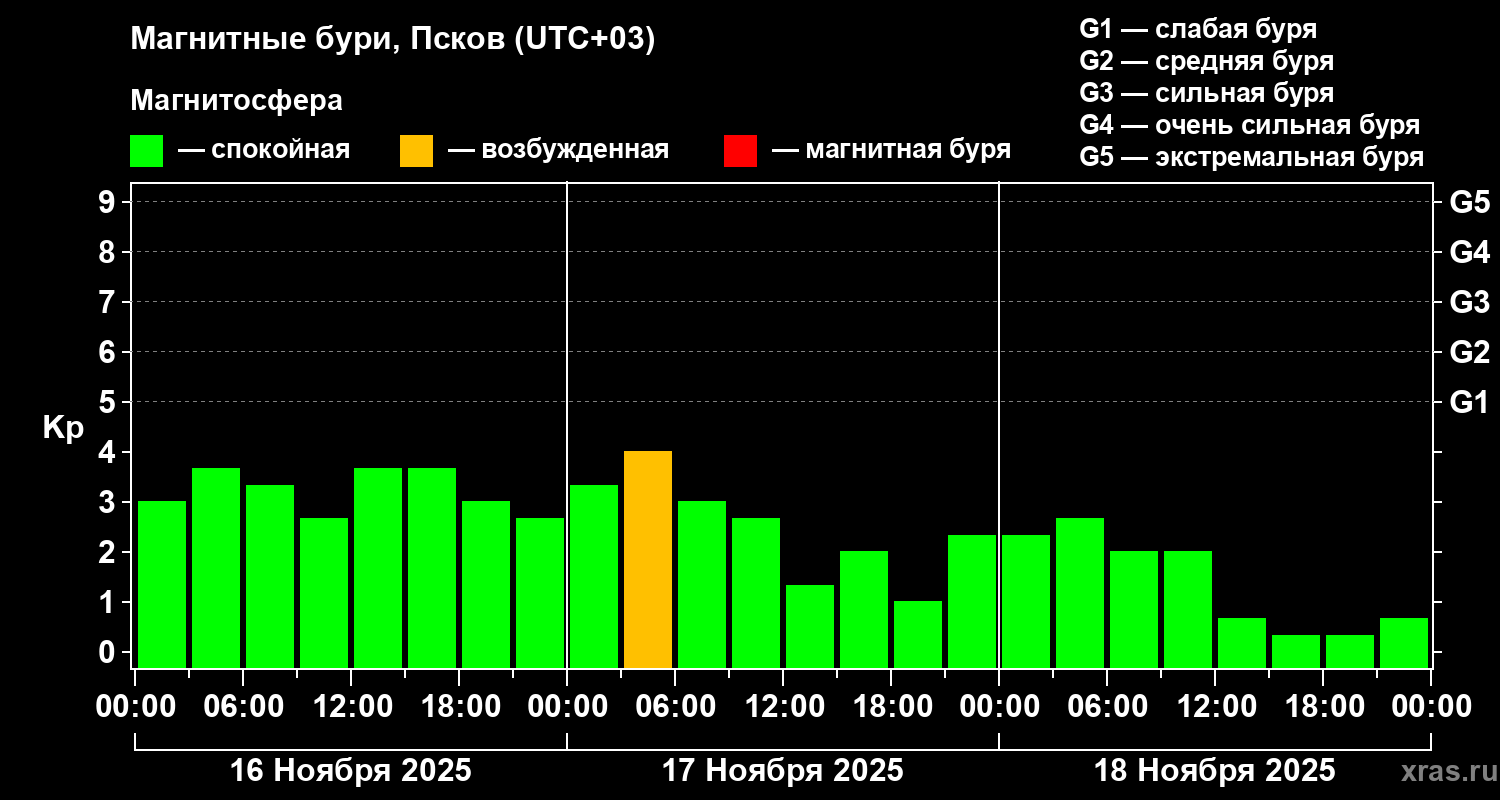Click the 'G4 — очень сильная буря' legend line
Screen dimensions: 1500x800
point(1250,125)
